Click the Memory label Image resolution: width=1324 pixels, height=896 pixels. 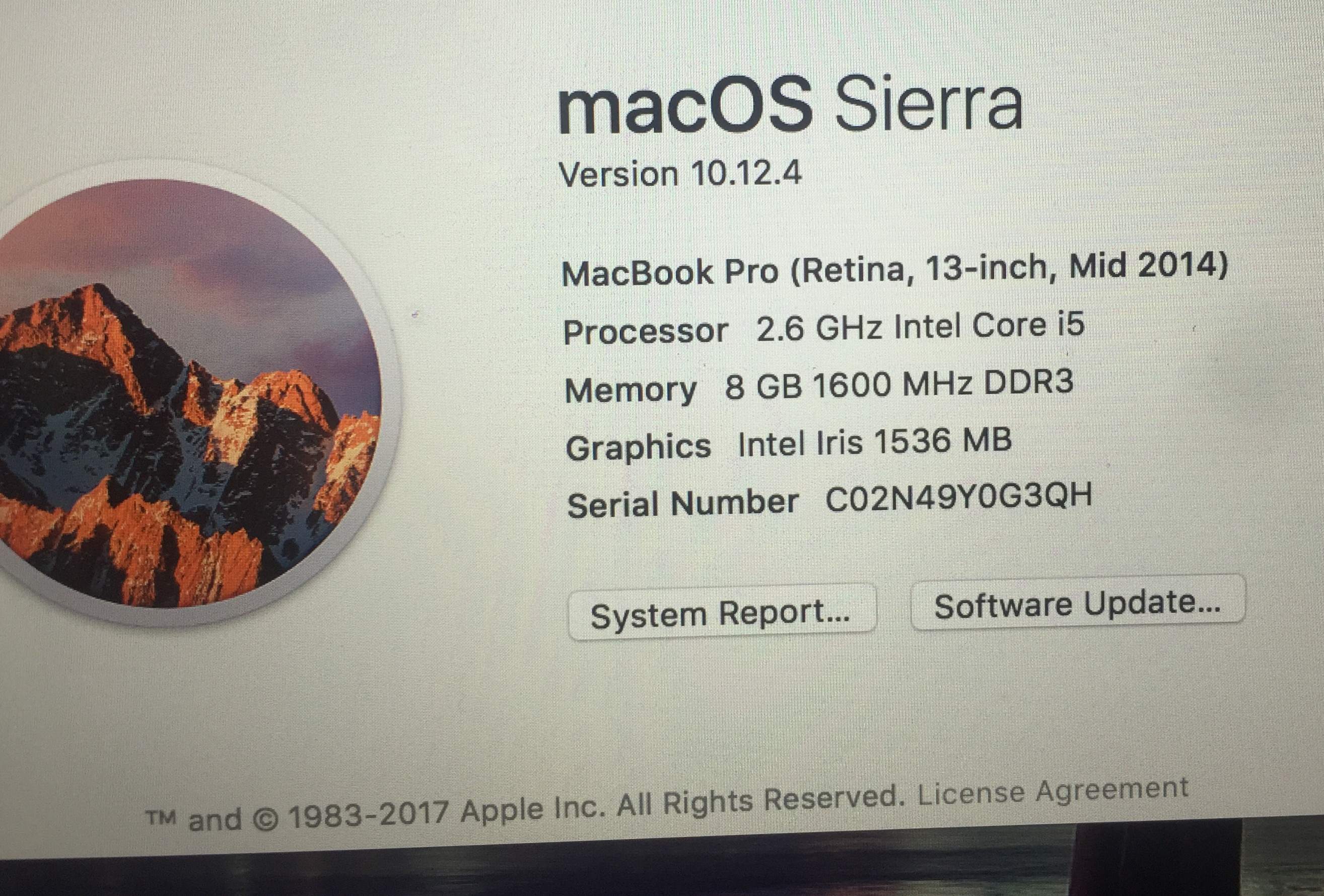tap(631, 391)
